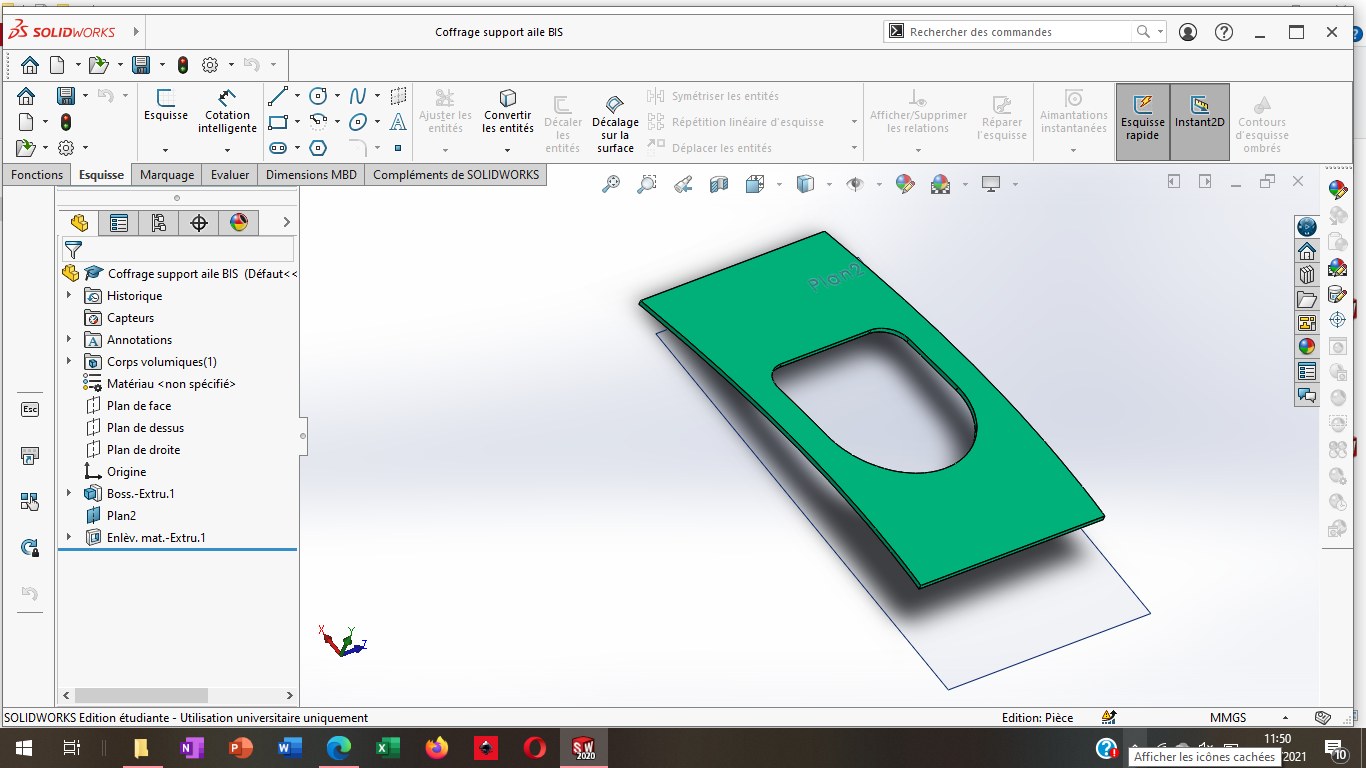Click Convertir les entités icon

pos(508,98)
